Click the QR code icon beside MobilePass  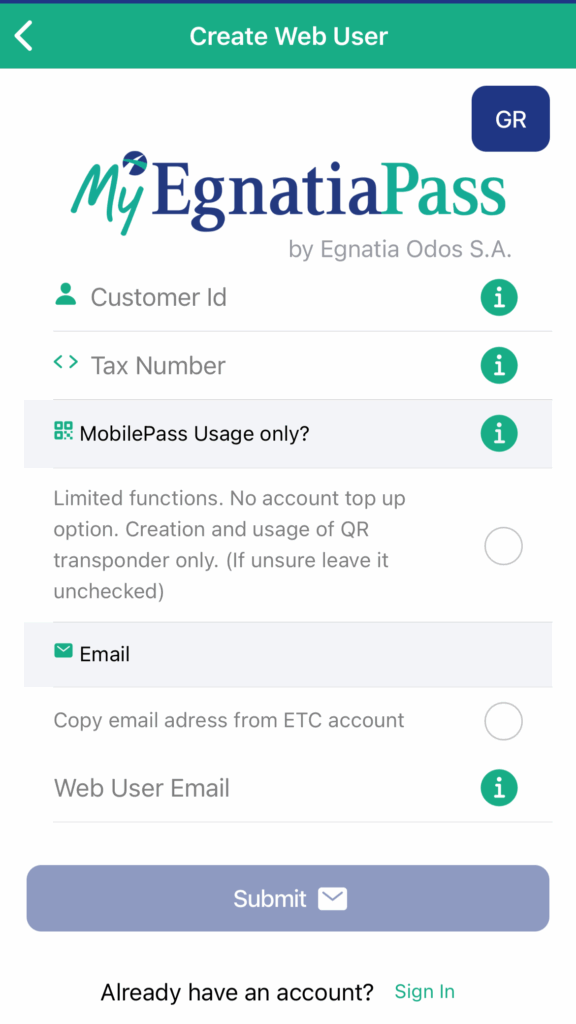(x=63, y=431)
